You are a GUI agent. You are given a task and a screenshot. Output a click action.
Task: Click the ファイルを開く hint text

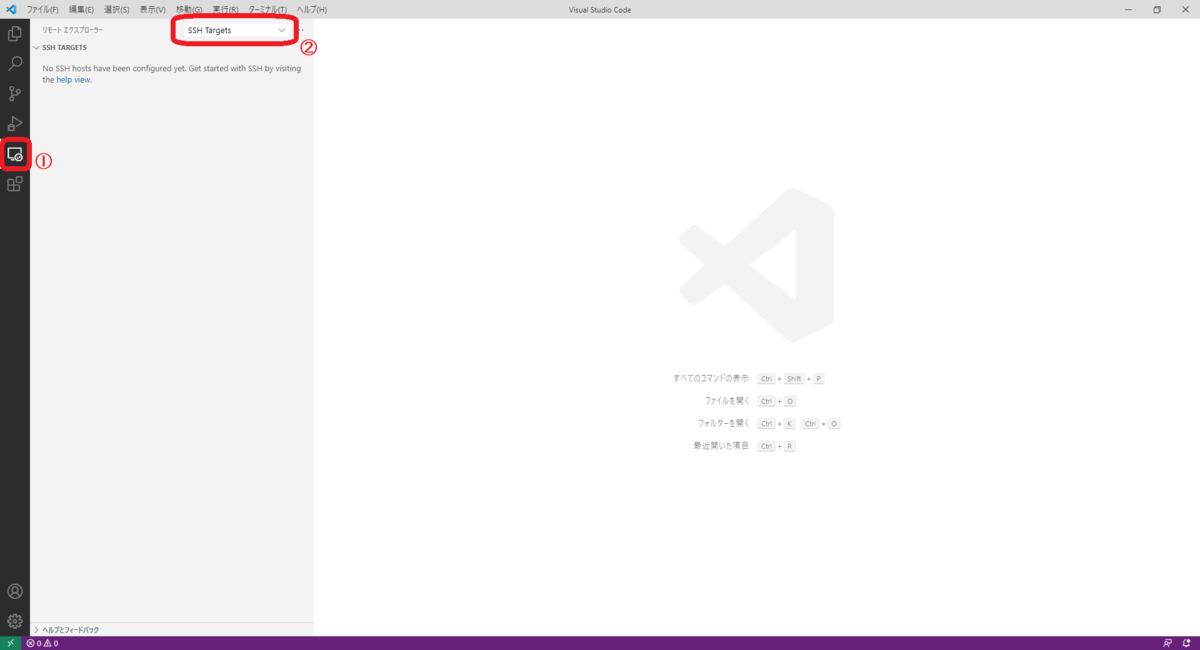pos(727,400)
